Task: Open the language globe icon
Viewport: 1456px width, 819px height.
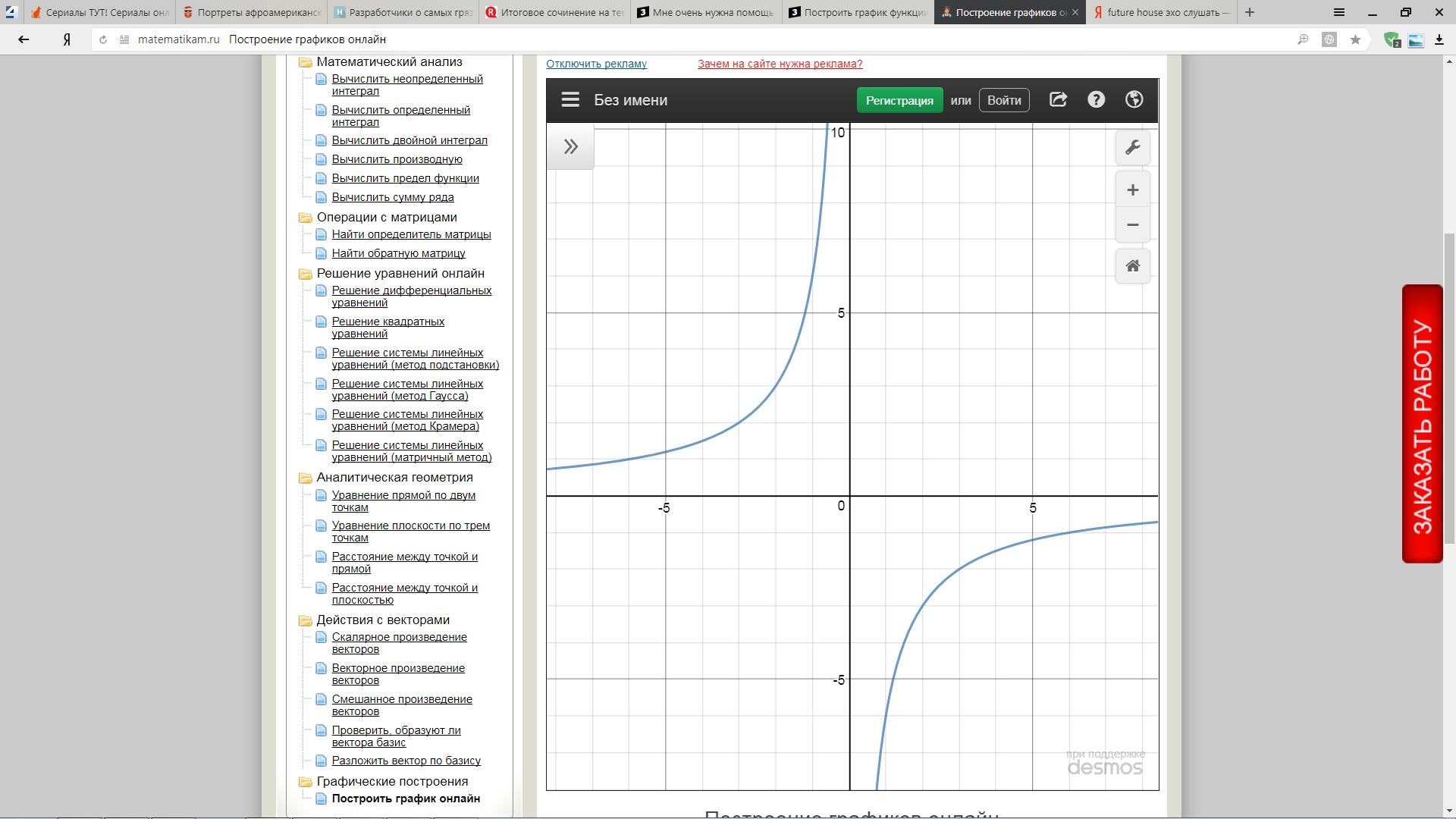Action: point(1134,99)
